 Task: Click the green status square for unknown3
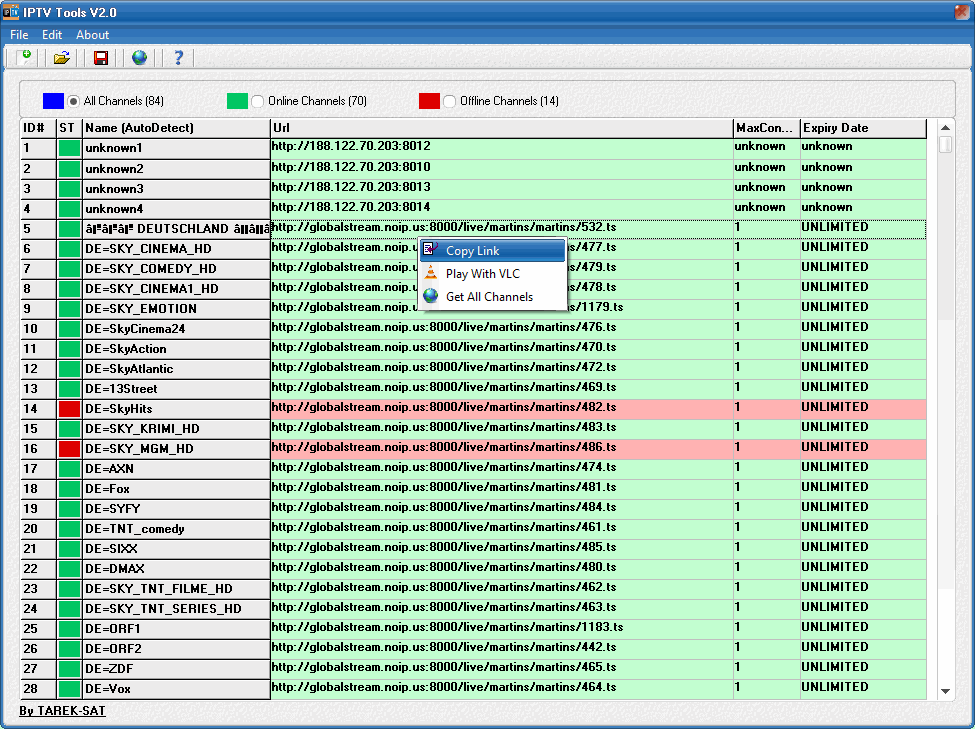(69, 188)
